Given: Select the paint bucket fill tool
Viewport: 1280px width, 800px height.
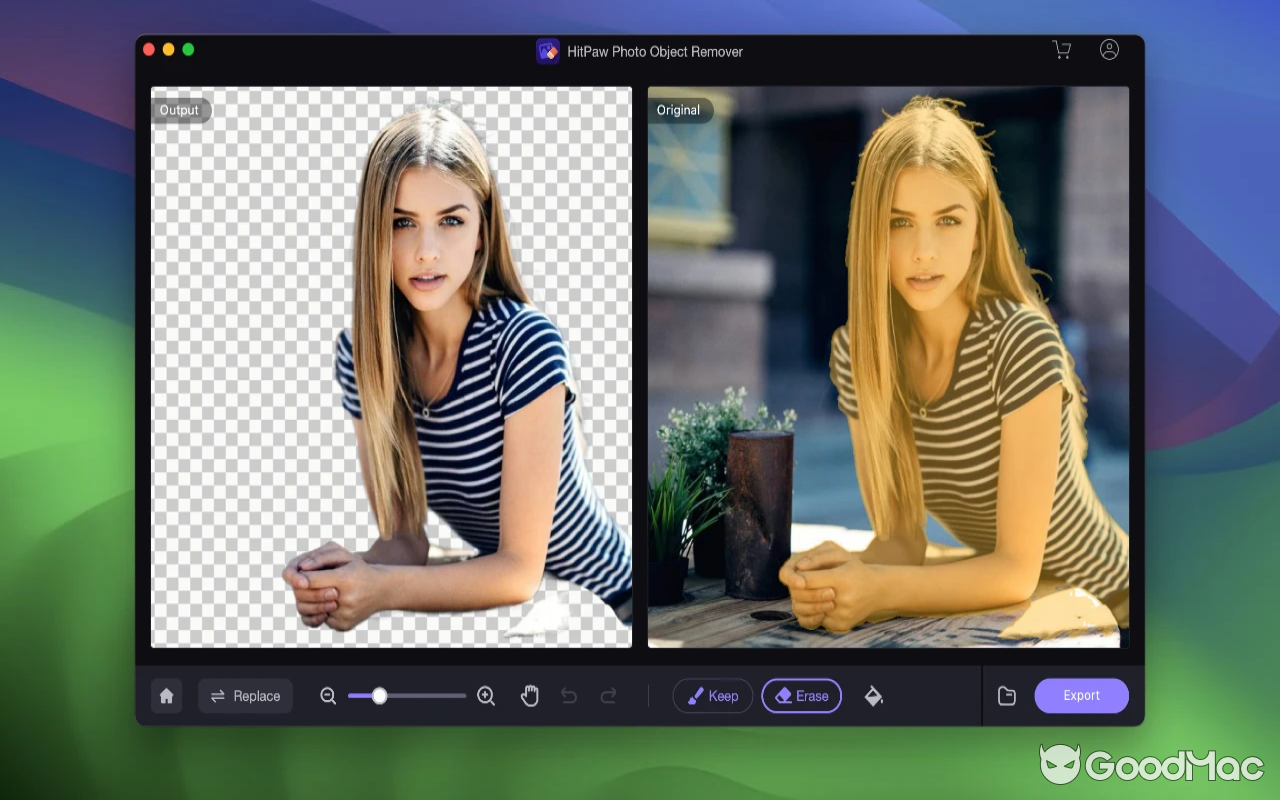Looking at the screenshot, I should pyautogui.click(x=872, y=695).
